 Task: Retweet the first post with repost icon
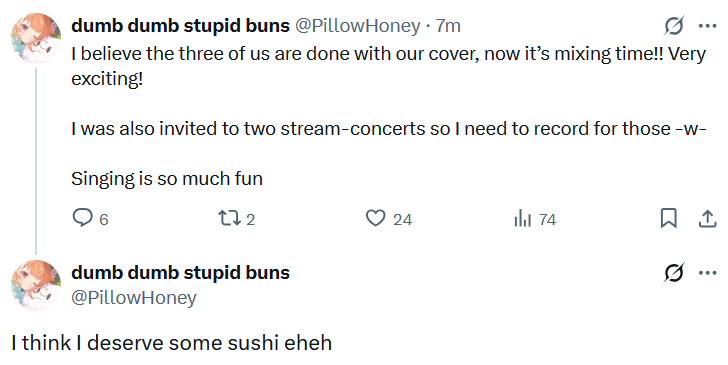pos(229,218)
